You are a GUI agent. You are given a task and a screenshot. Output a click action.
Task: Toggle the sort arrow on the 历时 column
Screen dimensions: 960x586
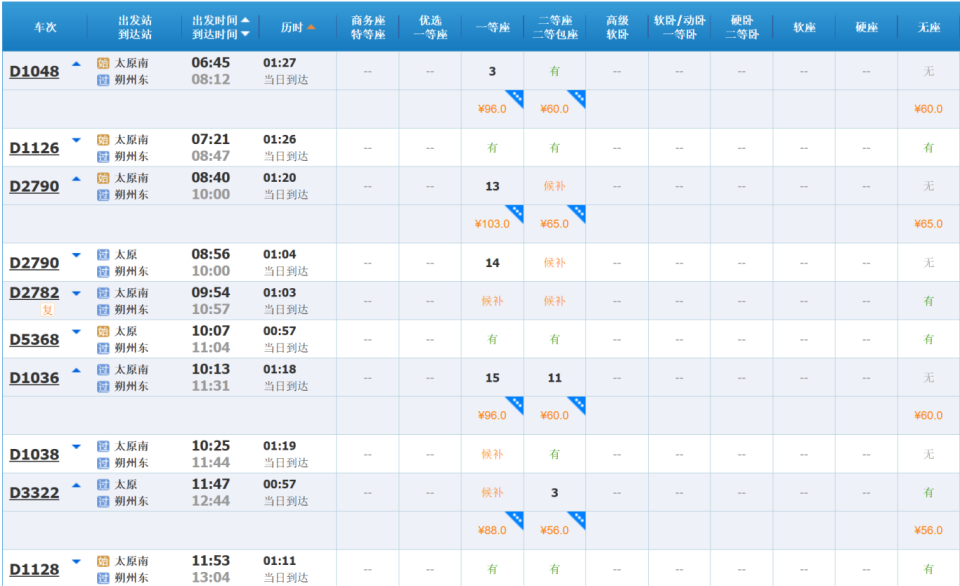(311, 27)
